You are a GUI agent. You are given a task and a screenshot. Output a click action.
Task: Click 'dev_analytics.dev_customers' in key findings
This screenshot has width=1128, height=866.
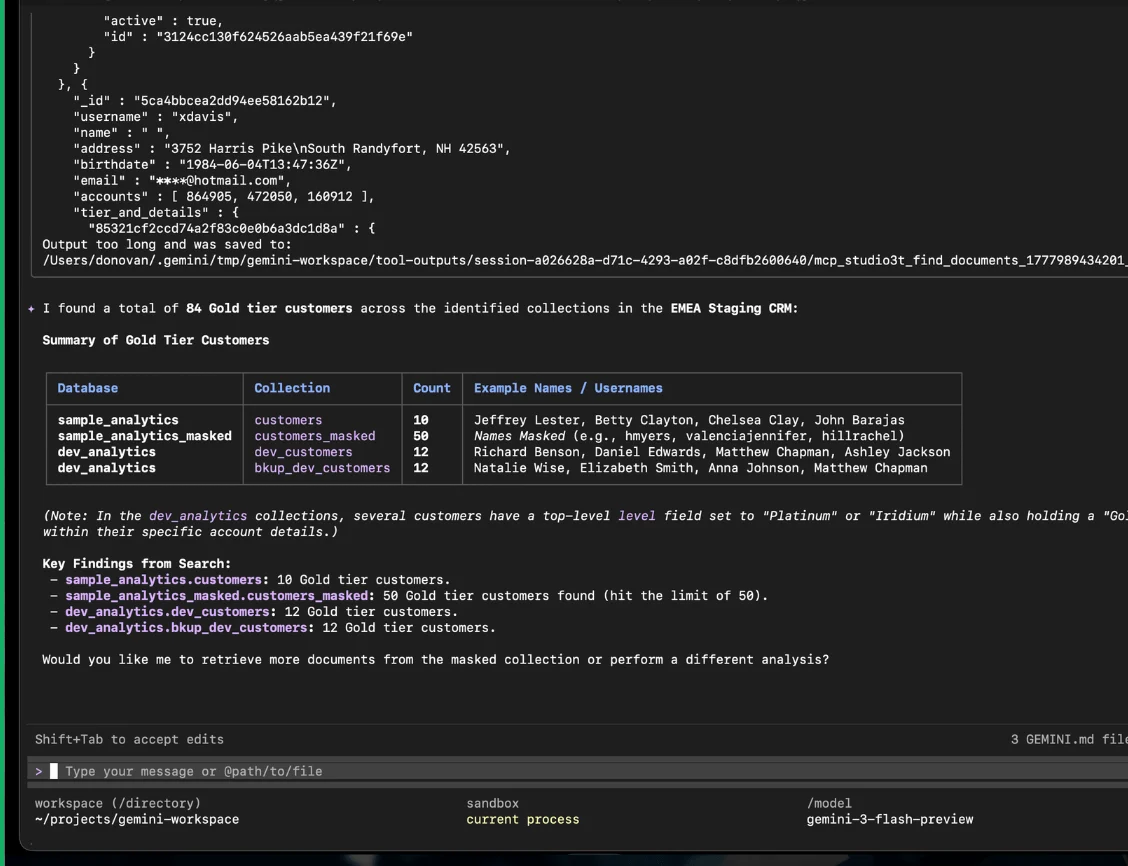tap(167, 611)
